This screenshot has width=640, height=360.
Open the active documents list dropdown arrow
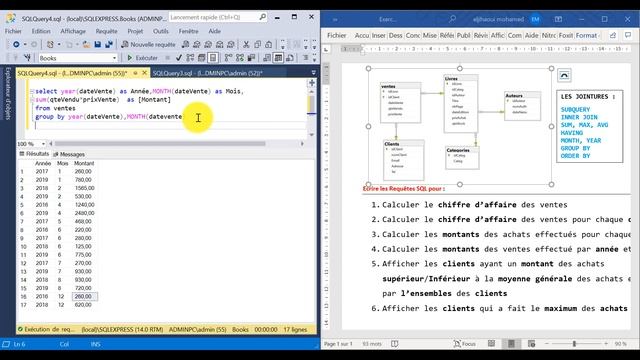point(313,73)
